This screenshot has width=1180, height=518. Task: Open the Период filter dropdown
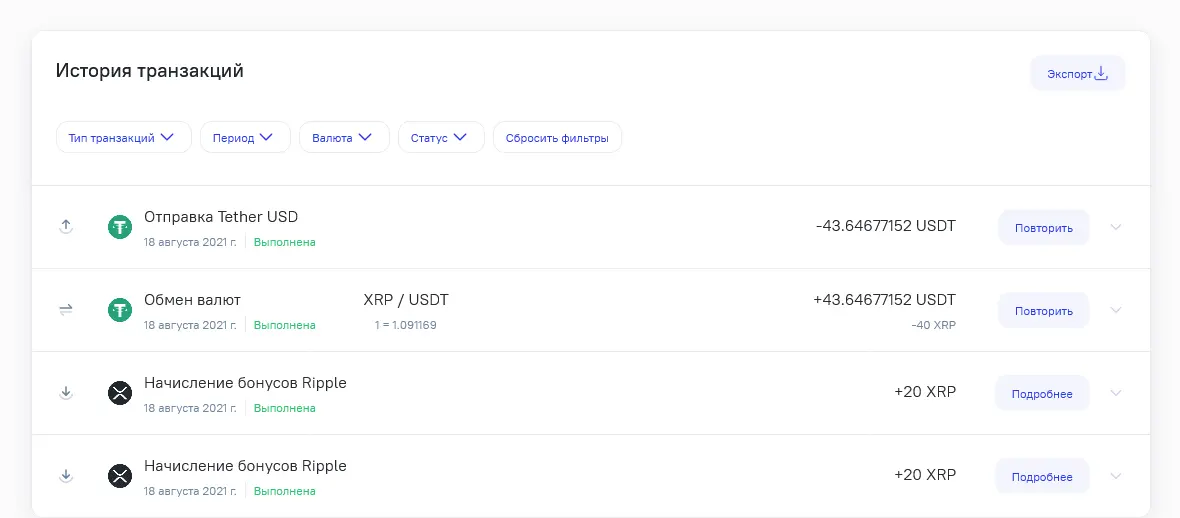245,137
